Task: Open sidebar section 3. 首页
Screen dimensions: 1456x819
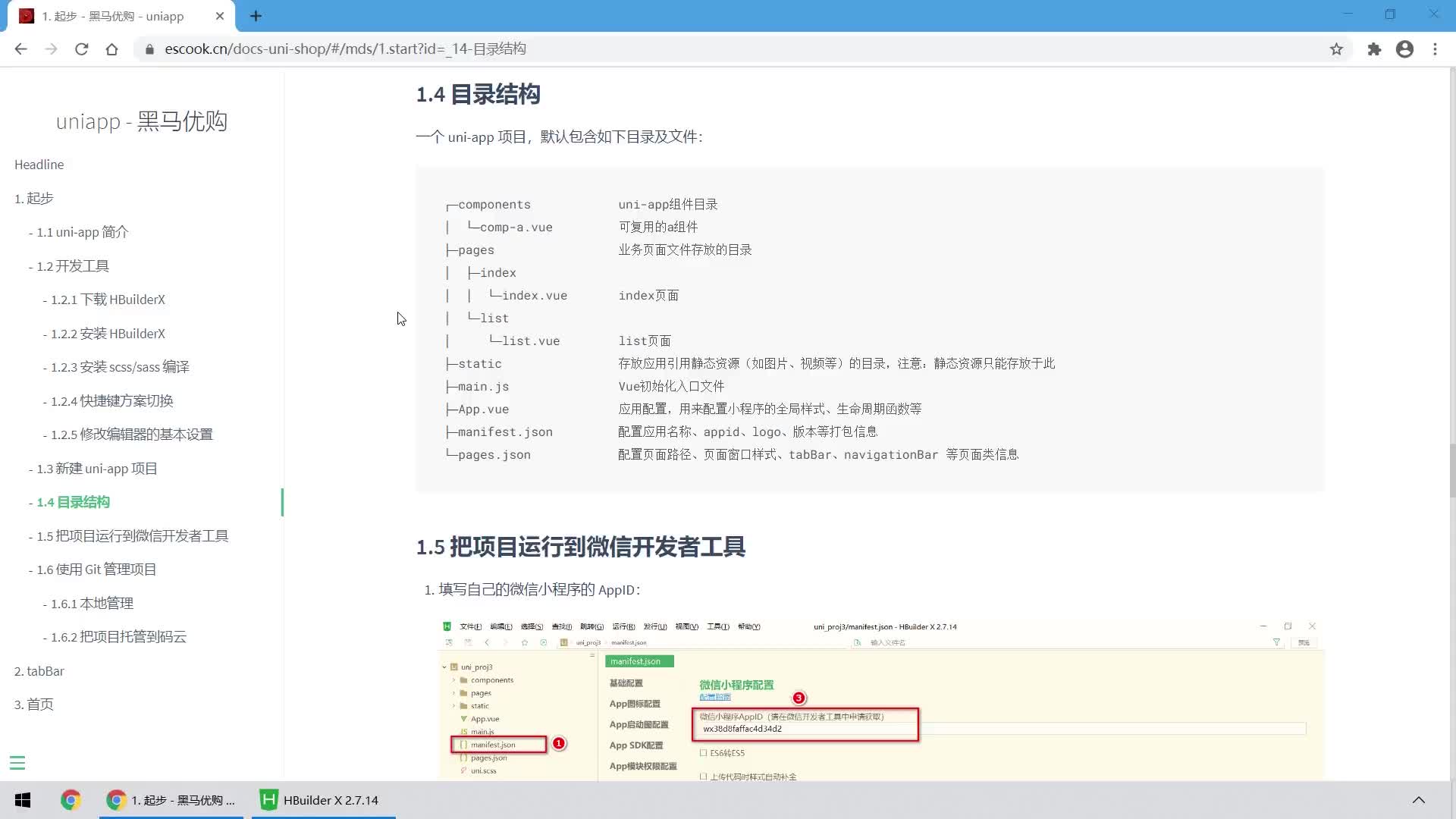Action: (34, 704)
